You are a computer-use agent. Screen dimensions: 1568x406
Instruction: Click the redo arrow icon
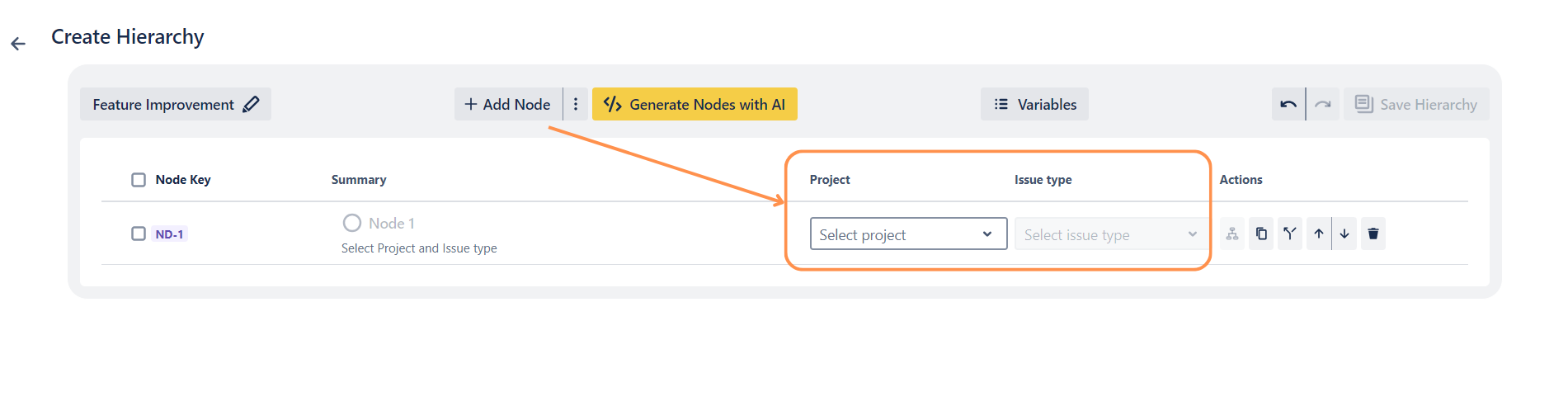[1323, 104]
